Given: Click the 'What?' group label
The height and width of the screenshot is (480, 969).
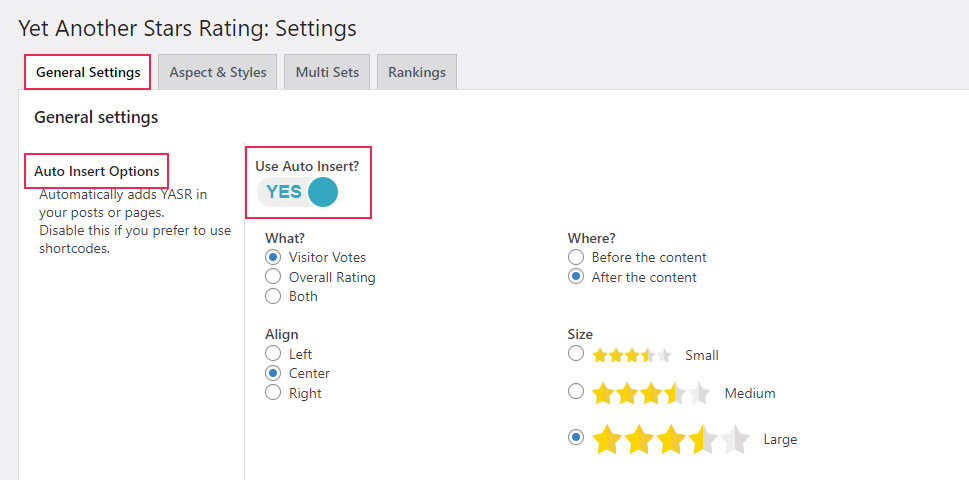Looking at the screenshot, I should 285,238.
